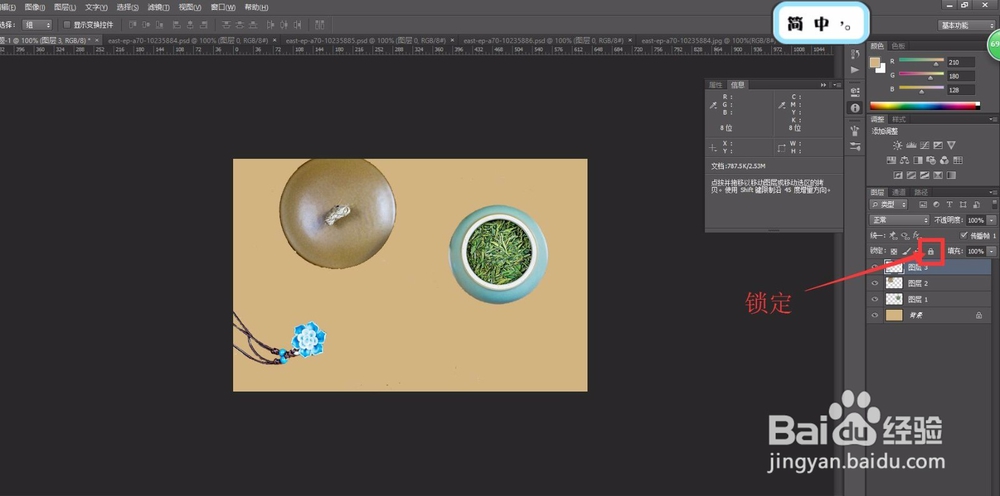
Task: Add an Exposure adjustment
Action: (938, 145)
